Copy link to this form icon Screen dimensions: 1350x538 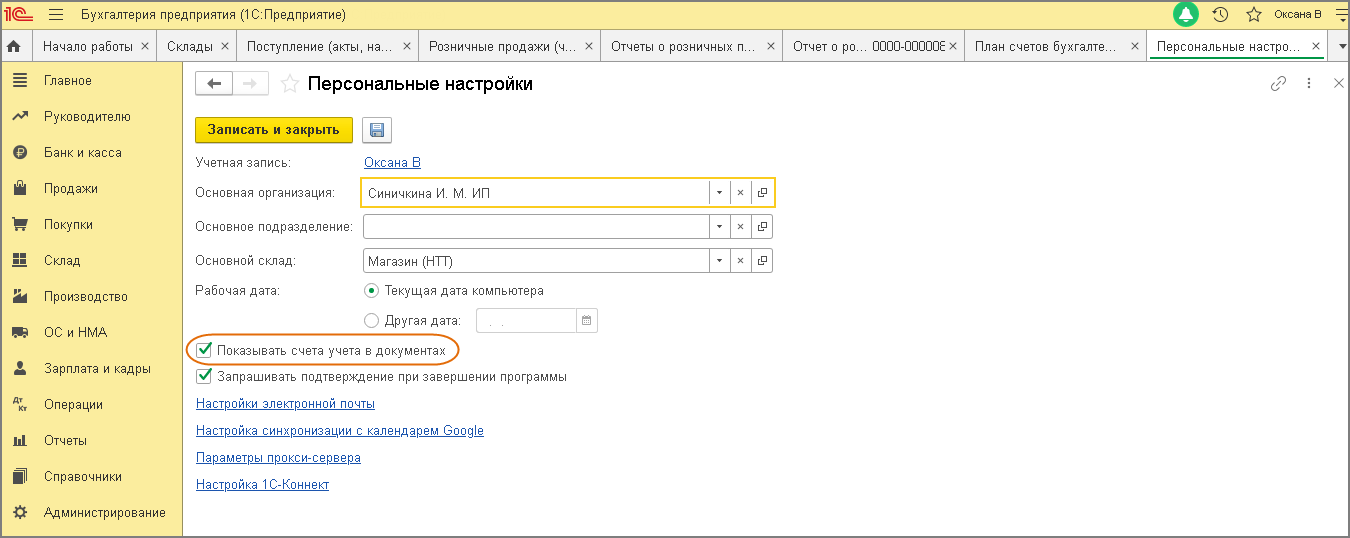[1278, 84]
